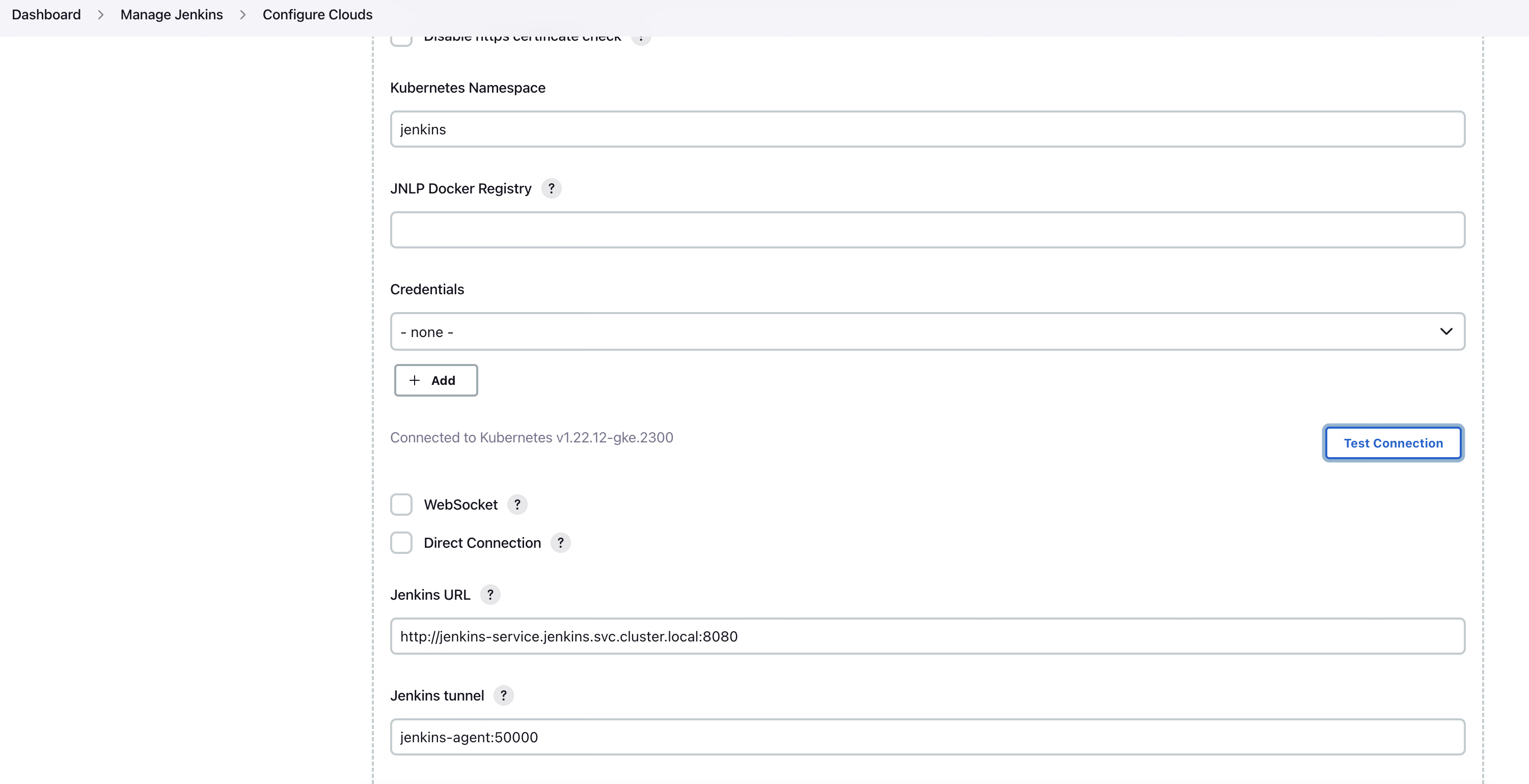Open help for Direct Connection option
This screenshot has width=1529, height=784.
pos(560,543)
